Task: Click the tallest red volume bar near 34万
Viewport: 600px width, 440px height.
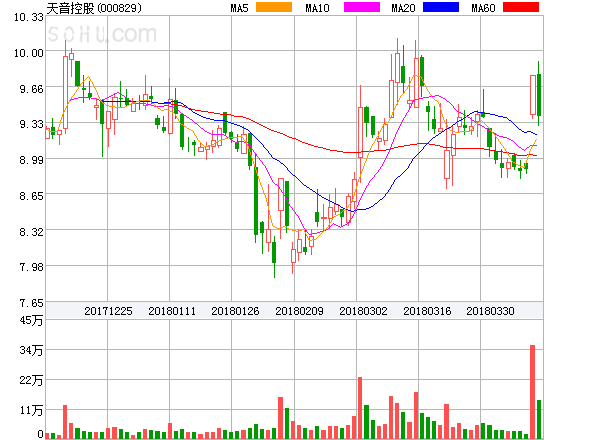Action: point(532,392)
